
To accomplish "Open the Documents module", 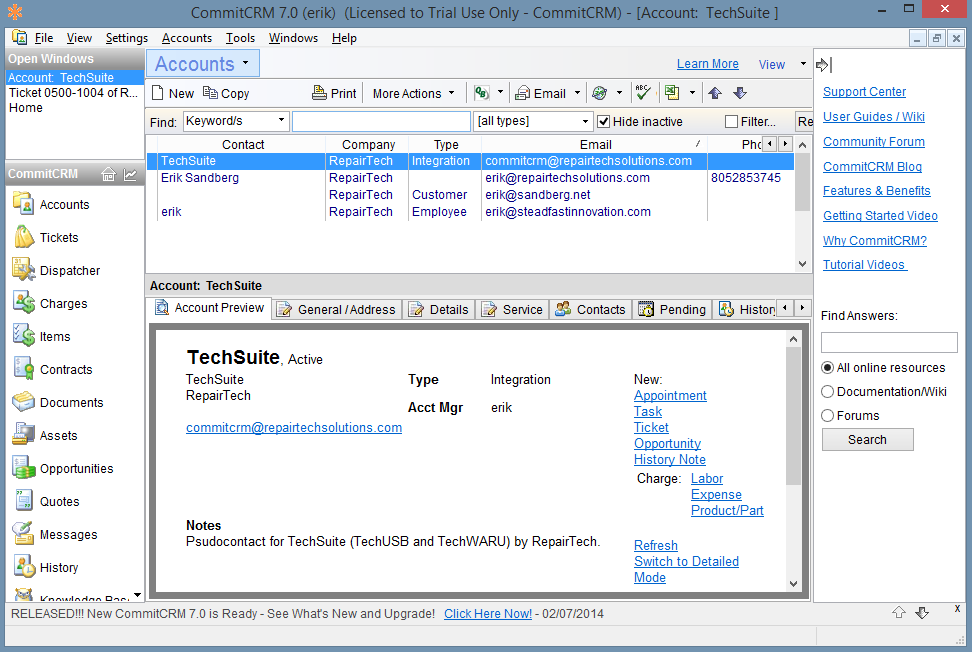I will click(58, 402).
